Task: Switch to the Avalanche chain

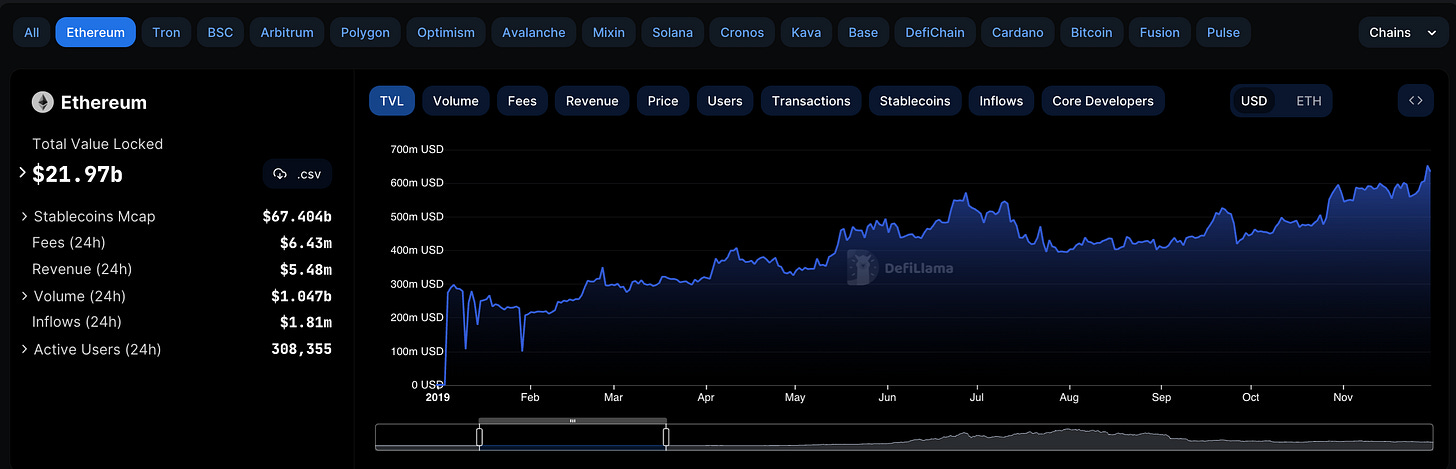Action: (533, 32)
